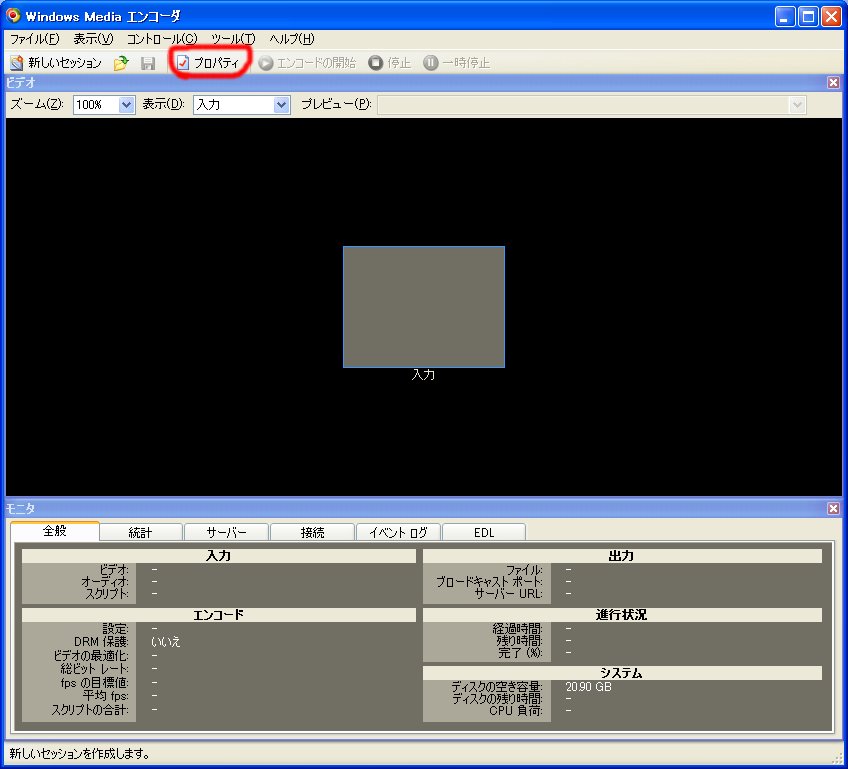The height and width of the screenshot is (769, 848).
Task: Switch to the サーバー tab
Action: pyautogui.click(x=226, y=532)
